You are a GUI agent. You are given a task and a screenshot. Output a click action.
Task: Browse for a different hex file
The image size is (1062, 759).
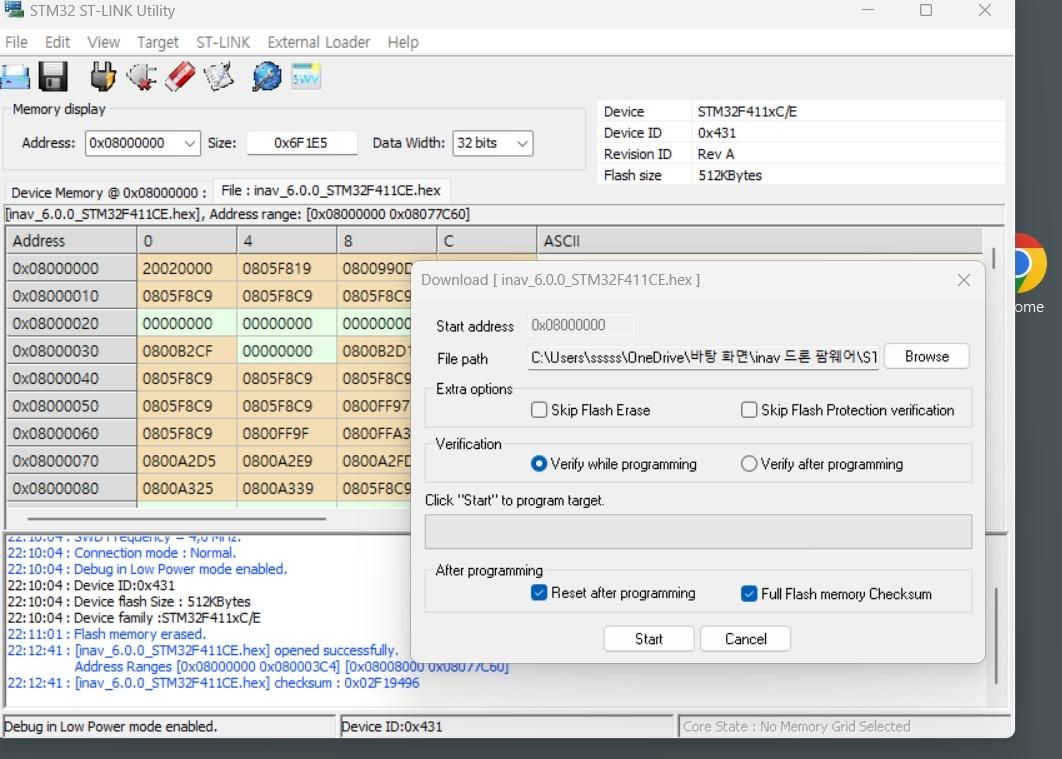[x=925, y=356]
